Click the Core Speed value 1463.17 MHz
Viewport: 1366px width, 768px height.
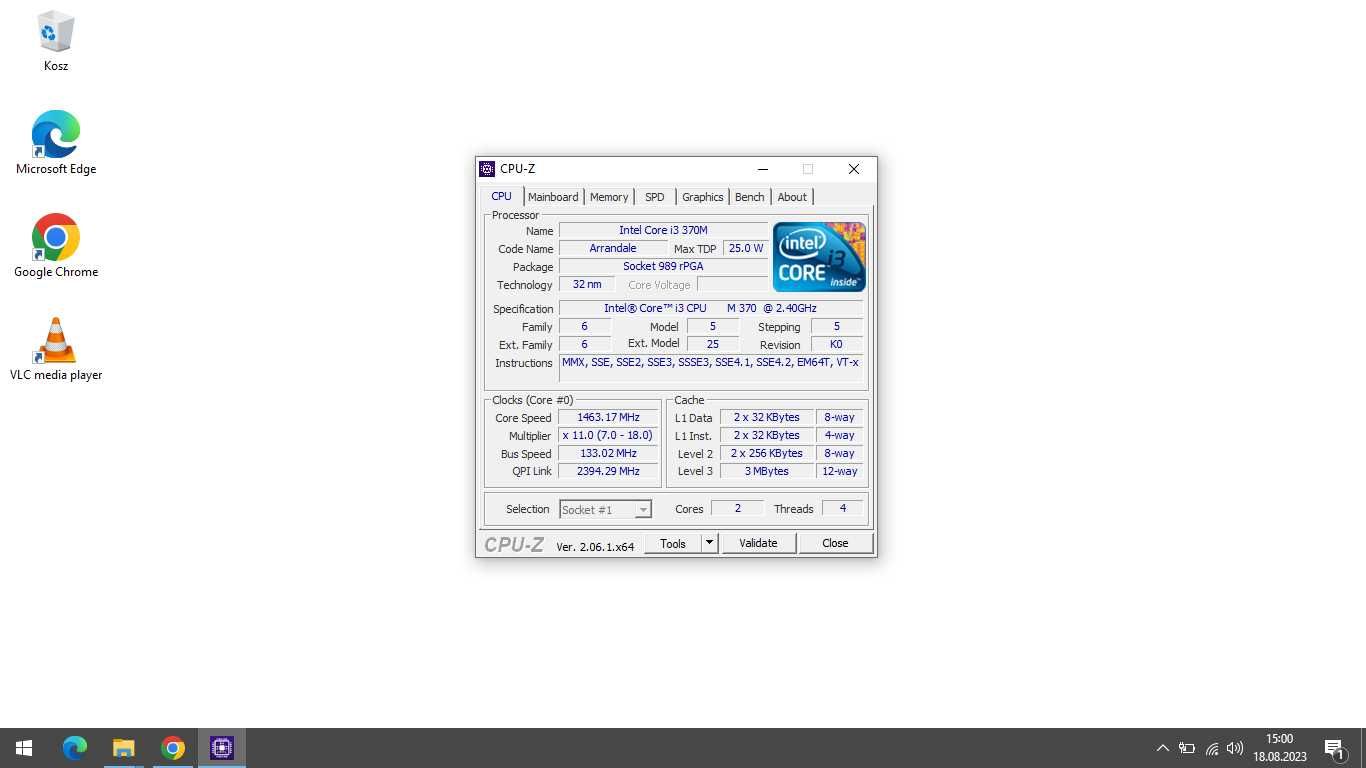pyautogui.click(x=608, y=417)
